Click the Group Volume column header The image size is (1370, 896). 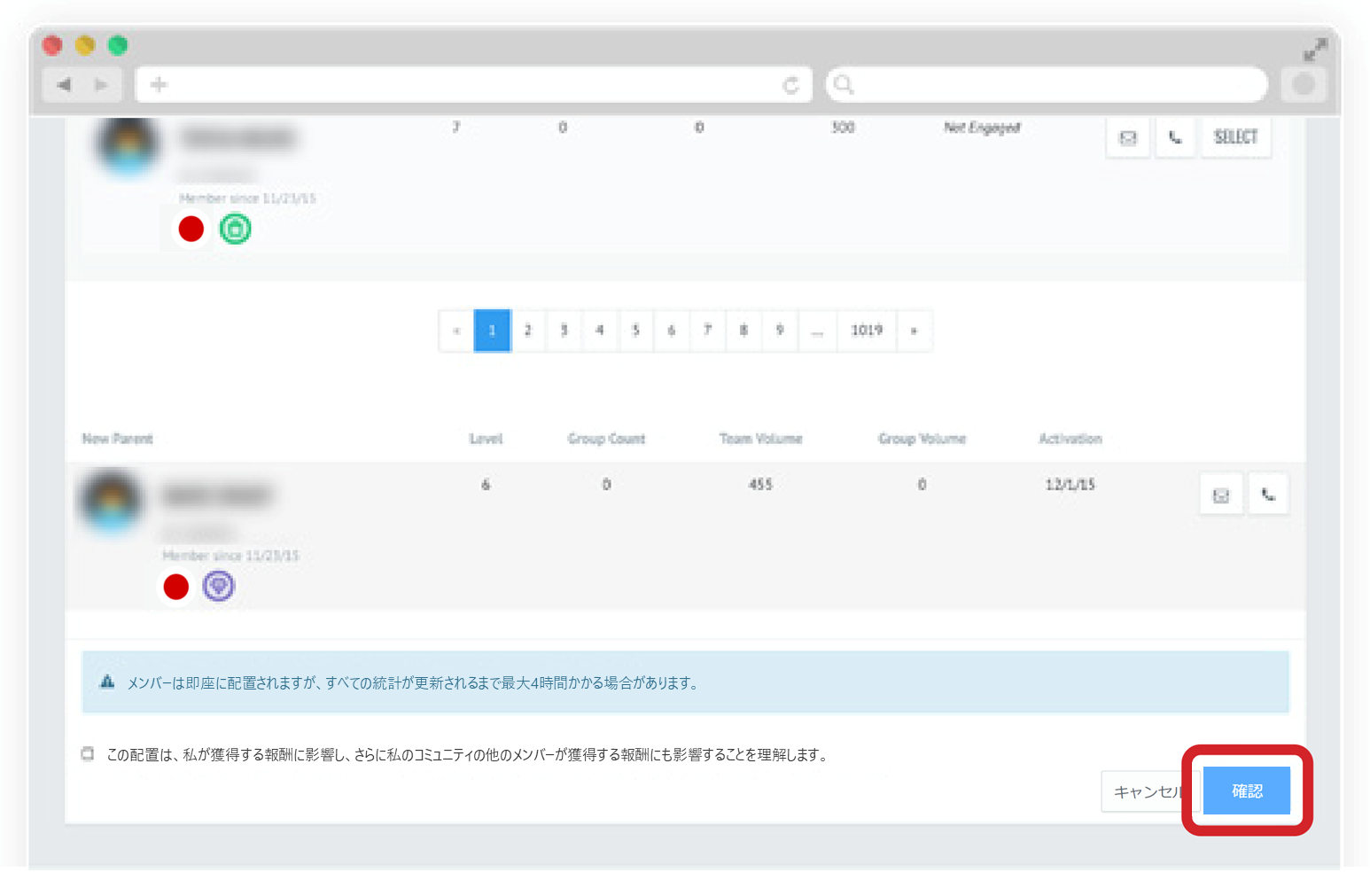[x=922, y=439]
